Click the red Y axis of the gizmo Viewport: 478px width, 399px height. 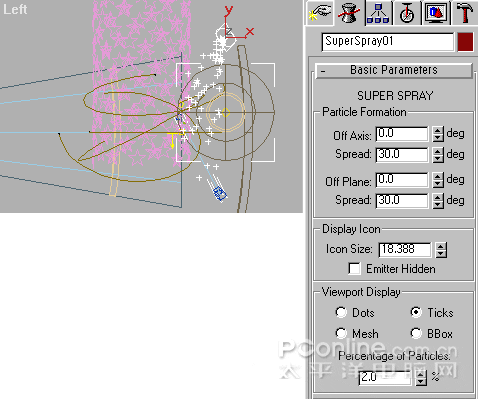coord(227,20)
